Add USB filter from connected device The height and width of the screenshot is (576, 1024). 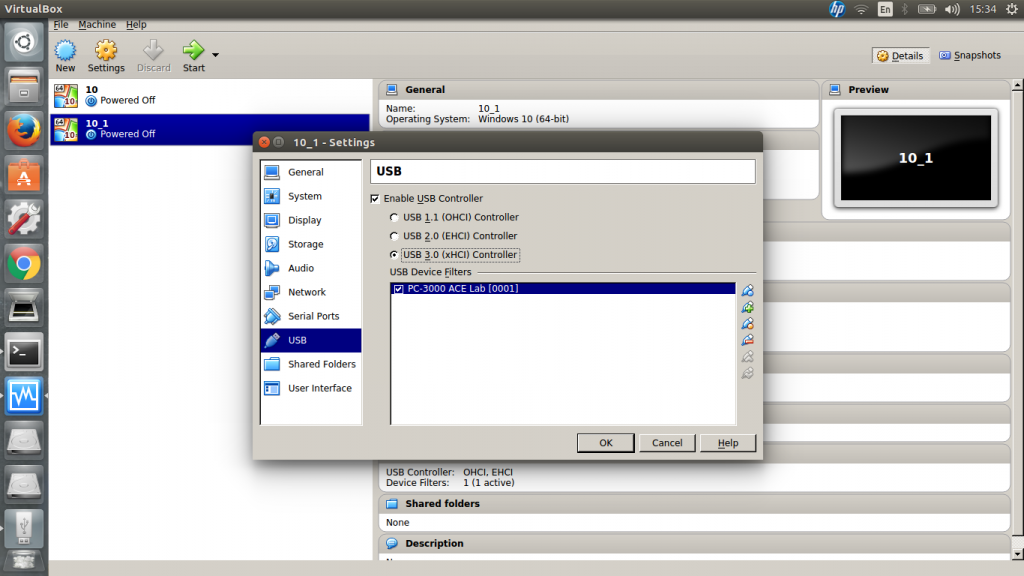[x=746, y=308]
